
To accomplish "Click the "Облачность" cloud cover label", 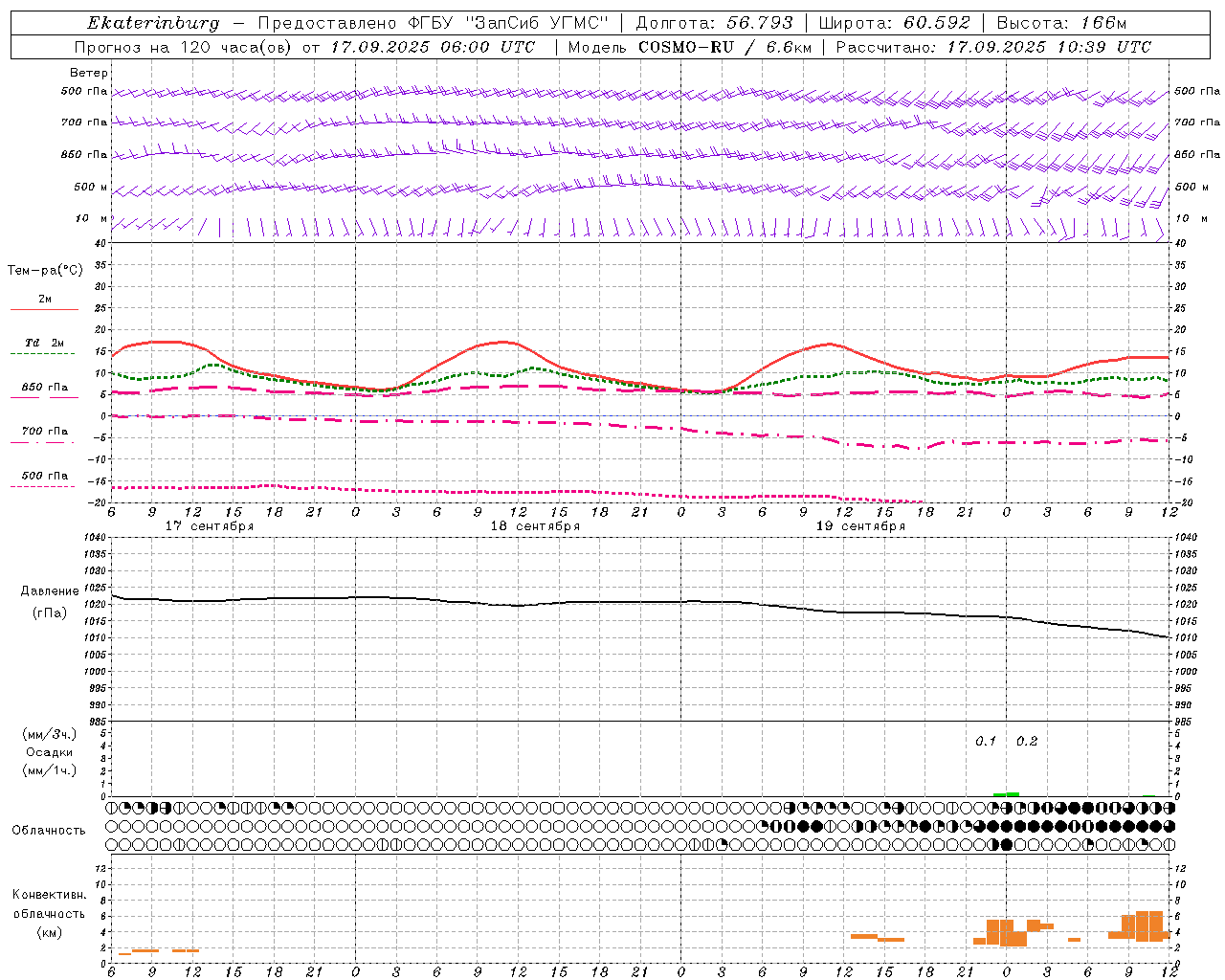I will pos(49,831).
